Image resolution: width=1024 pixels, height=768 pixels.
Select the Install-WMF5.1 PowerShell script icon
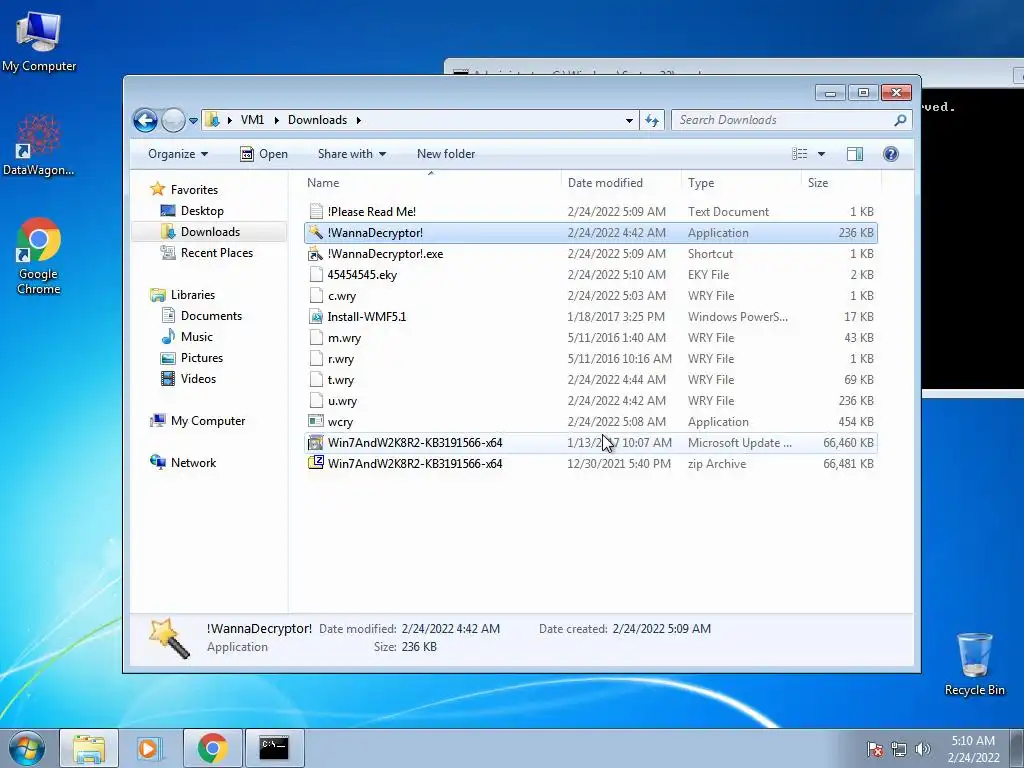pos(316,317)
